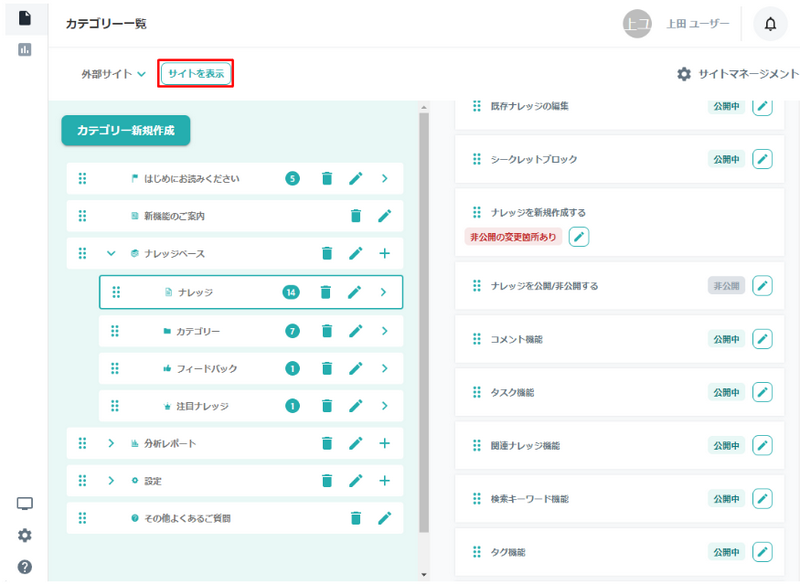The height and width of the screenshot is (584, 800).
Task: Click the カテゴリー一覧 page title
Action: 106,23
